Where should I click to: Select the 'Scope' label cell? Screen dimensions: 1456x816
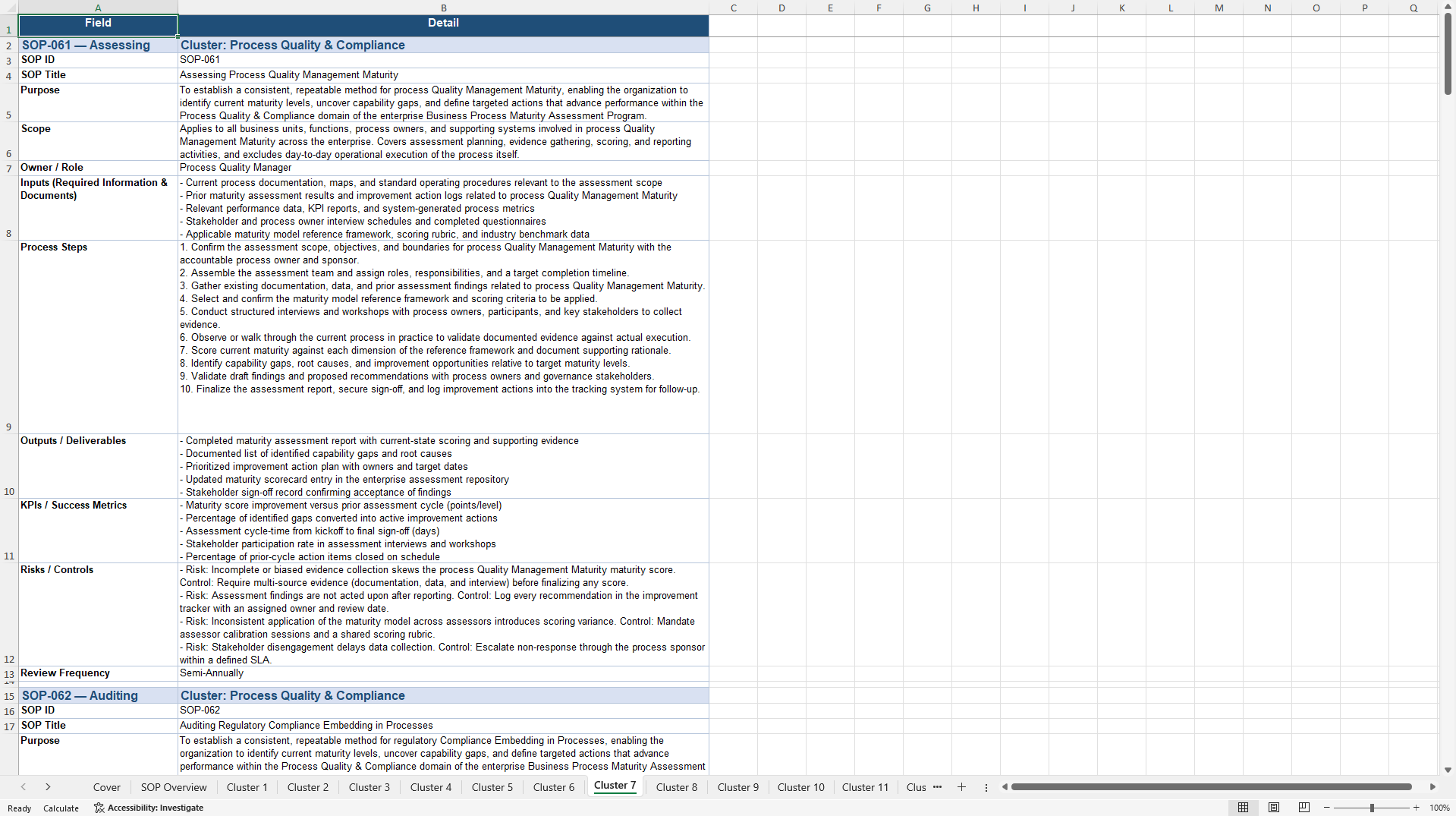coord(98,141)
